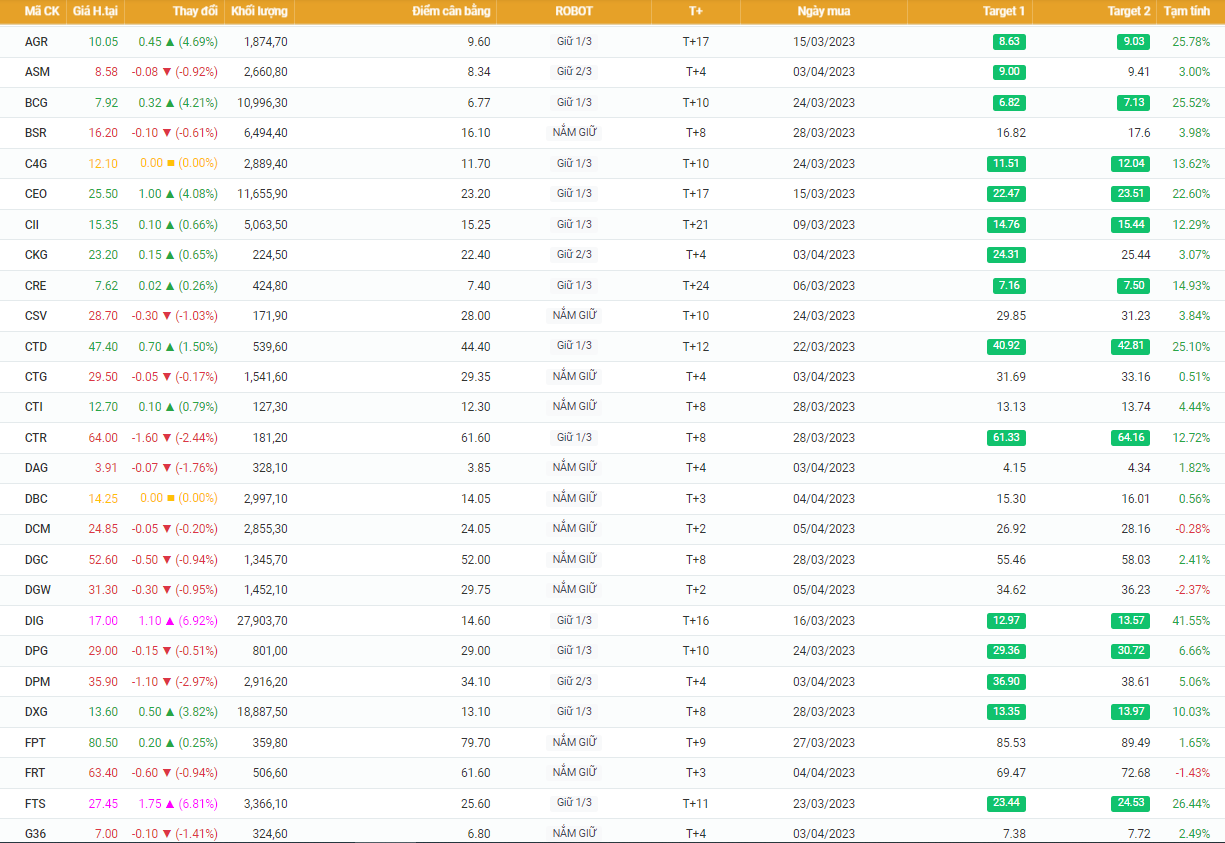The image size is (1225, 843).
Task: Select the CSV ticker
Action: click(x=36, y=316)
